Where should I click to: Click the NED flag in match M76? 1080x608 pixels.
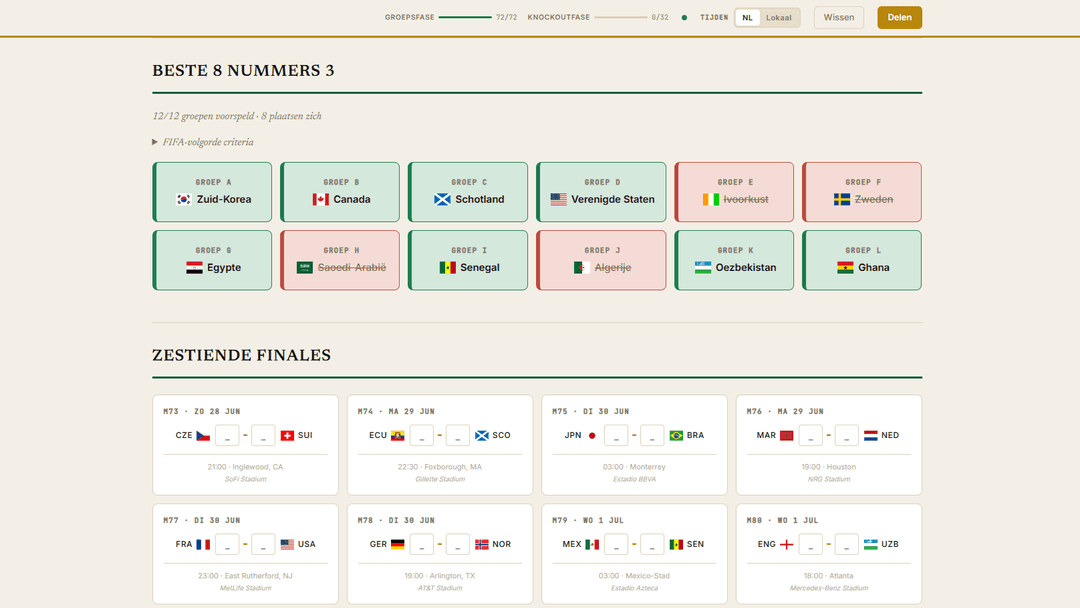tap(871, 436)
